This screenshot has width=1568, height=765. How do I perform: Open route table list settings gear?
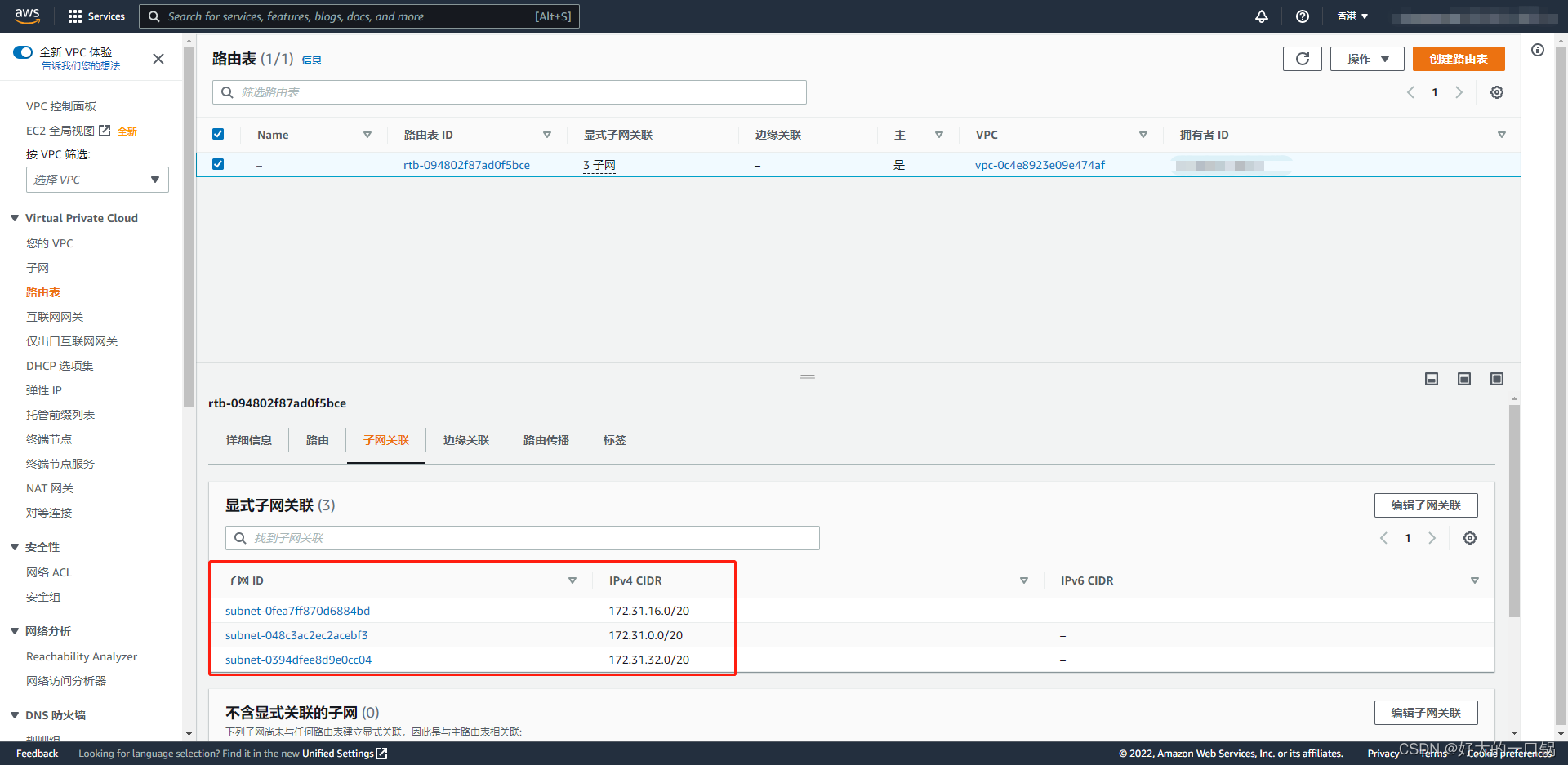tap(1496, 92)
